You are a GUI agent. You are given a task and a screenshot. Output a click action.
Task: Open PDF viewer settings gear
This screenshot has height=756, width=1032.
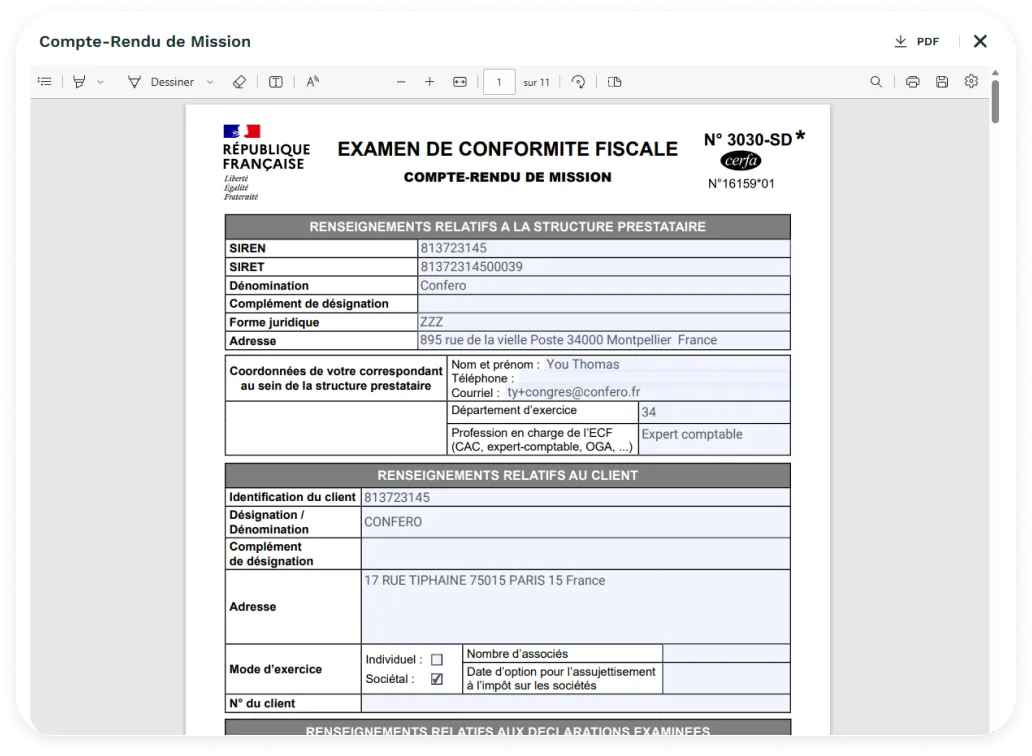[971, 81]
